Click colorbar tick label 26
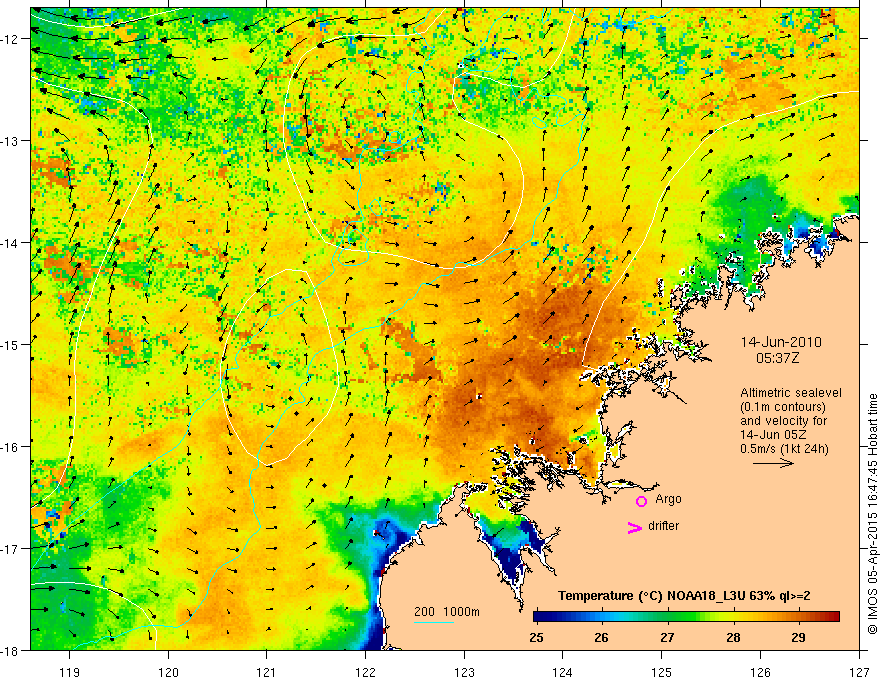This screenshot has height=680, width=880. click(x=602, y=638)
